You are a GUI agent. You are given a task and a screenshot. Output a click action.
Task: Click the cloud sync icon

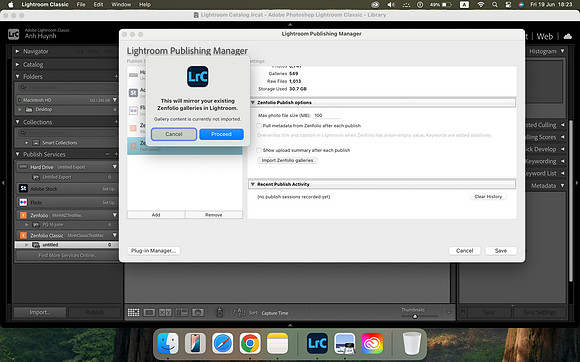tap(567, 36)
